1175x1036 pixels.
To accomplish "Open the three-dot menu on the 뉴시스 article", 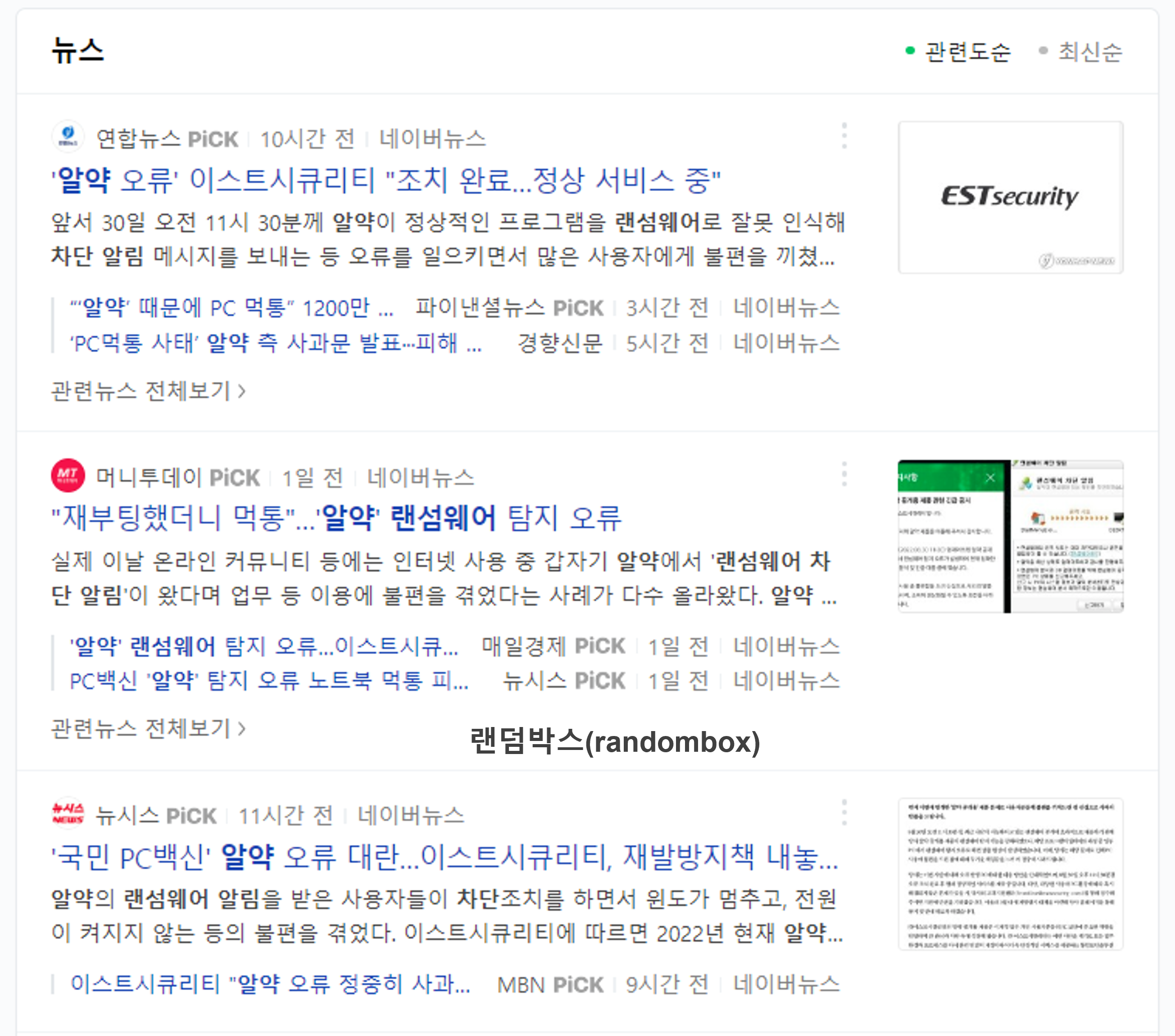I will point(844,812).
